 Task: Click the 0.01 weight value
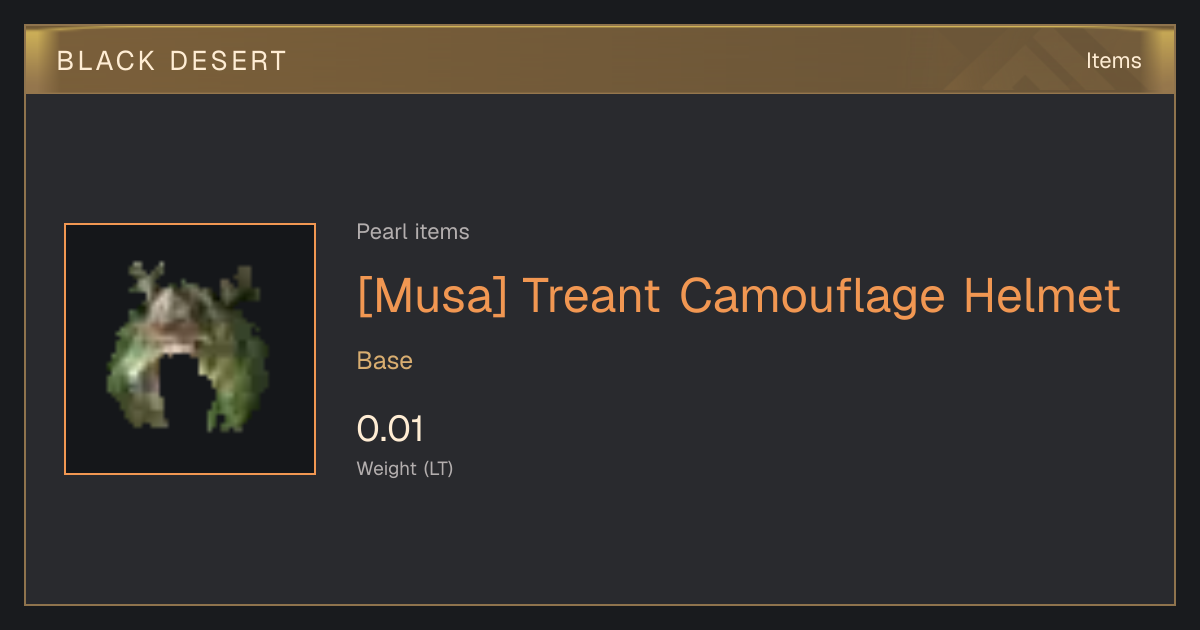coord(391,429)
